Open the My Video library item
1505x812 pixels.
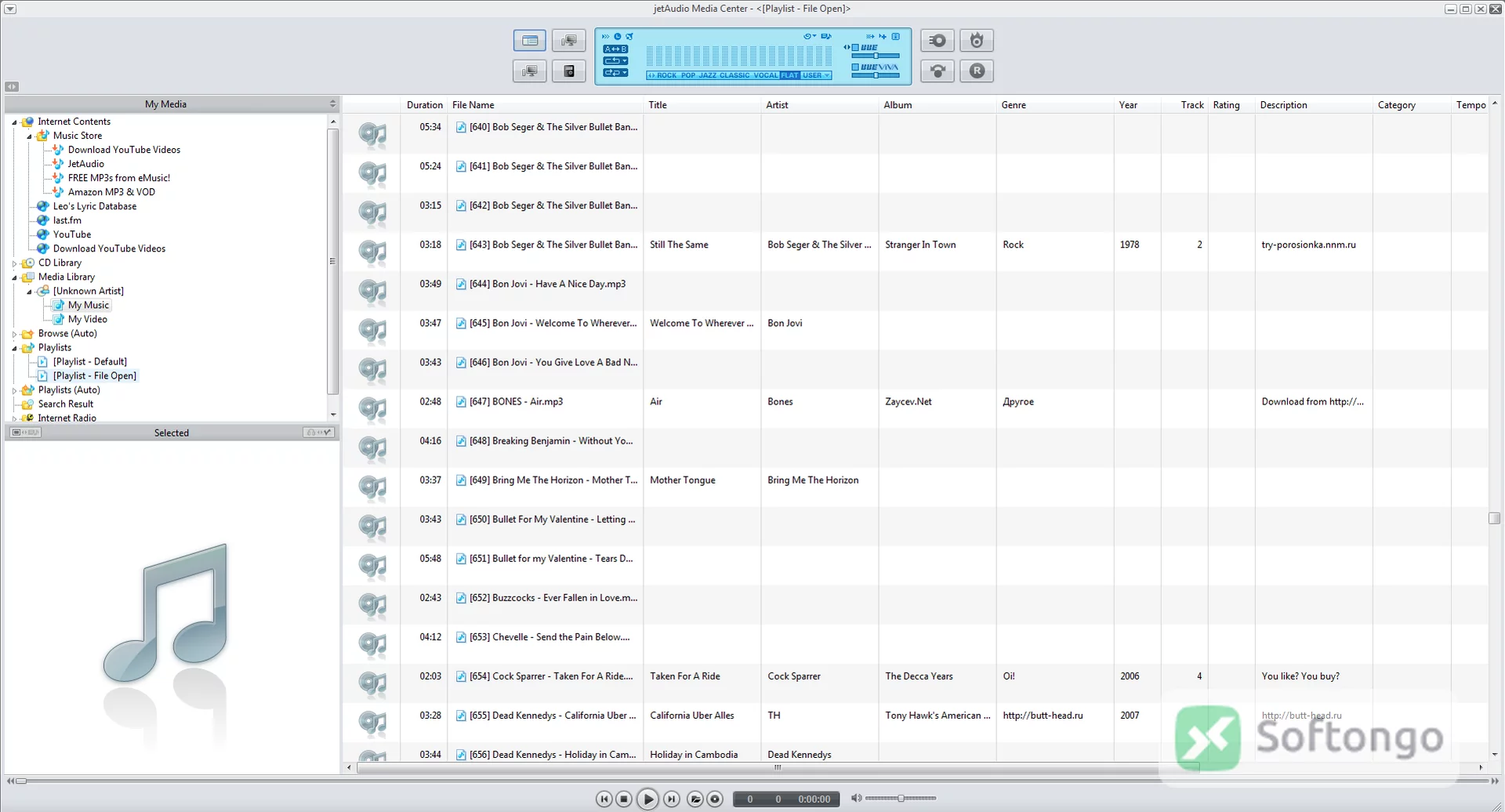pyautogui.click(x=88, y=319)
